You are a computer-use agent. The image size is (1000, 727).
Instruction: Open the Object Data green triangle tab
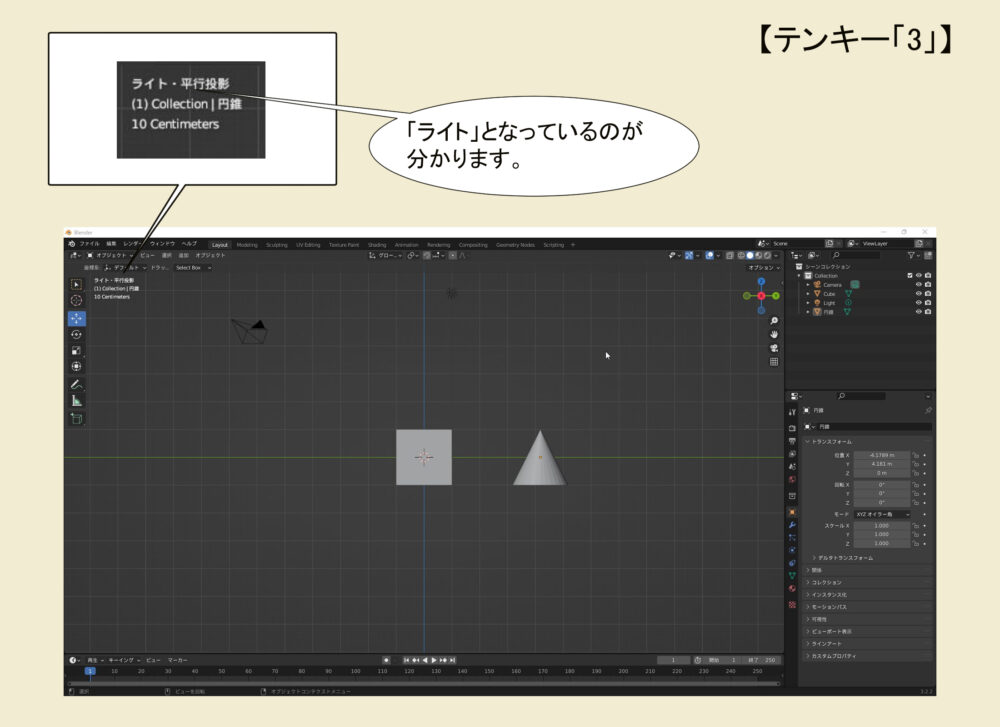(x=792, y=576)
